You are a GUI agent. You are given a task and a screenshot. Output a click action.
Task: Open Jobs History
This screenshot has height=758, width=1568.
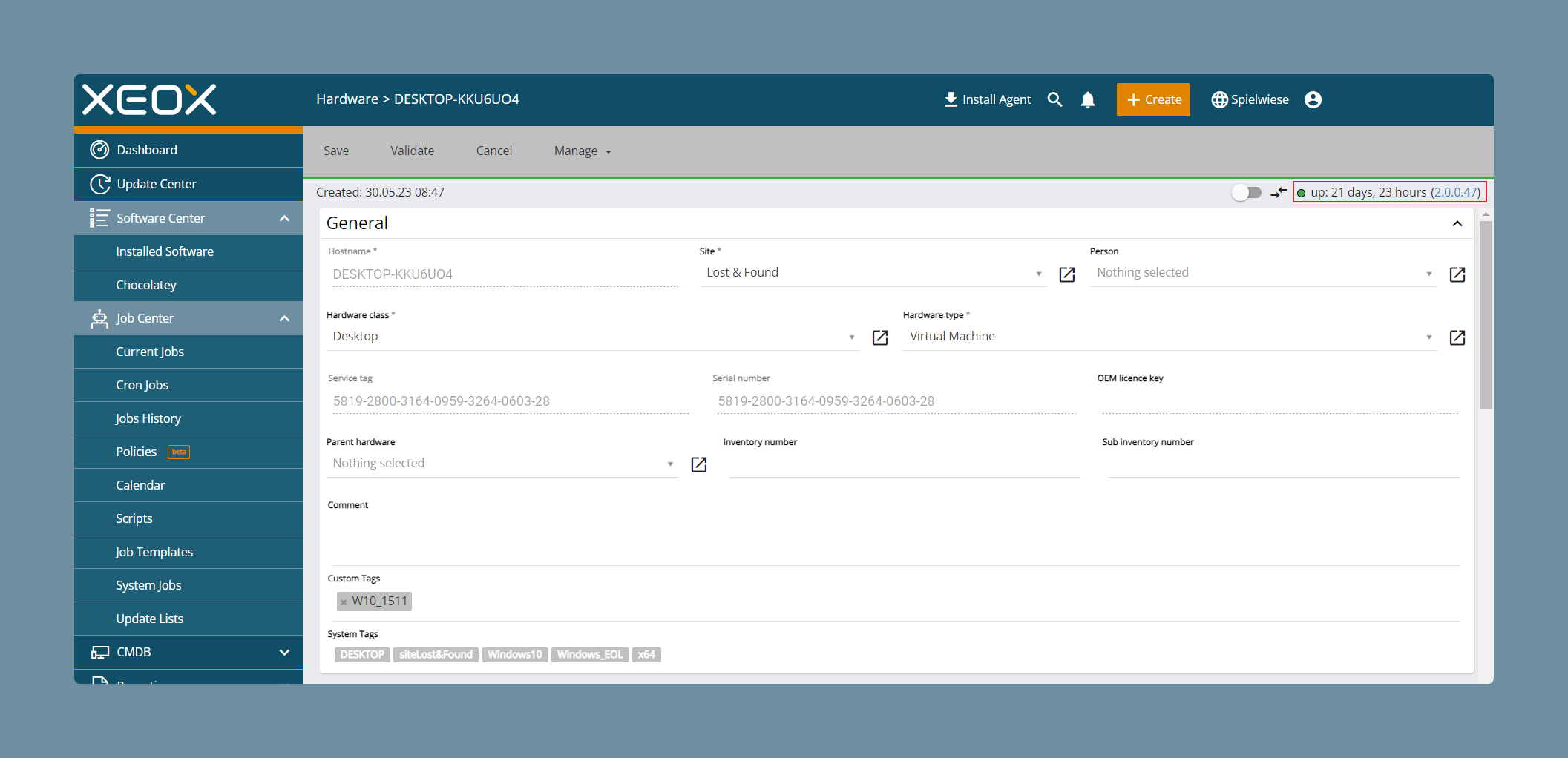[188, 418]
